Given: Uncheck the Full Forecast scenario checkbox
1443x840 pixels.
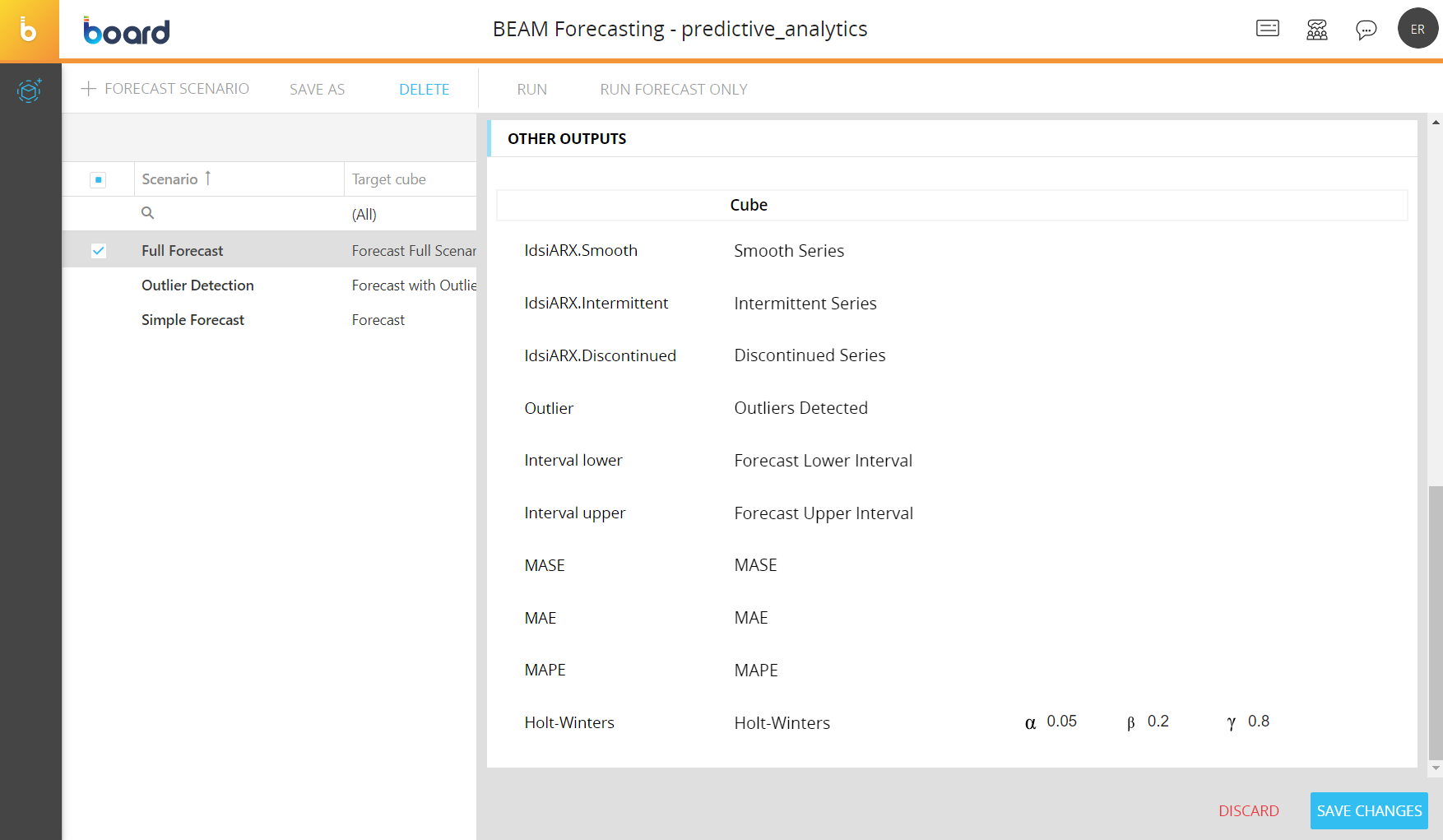Looking at the screenshot, I should [98, 251].
